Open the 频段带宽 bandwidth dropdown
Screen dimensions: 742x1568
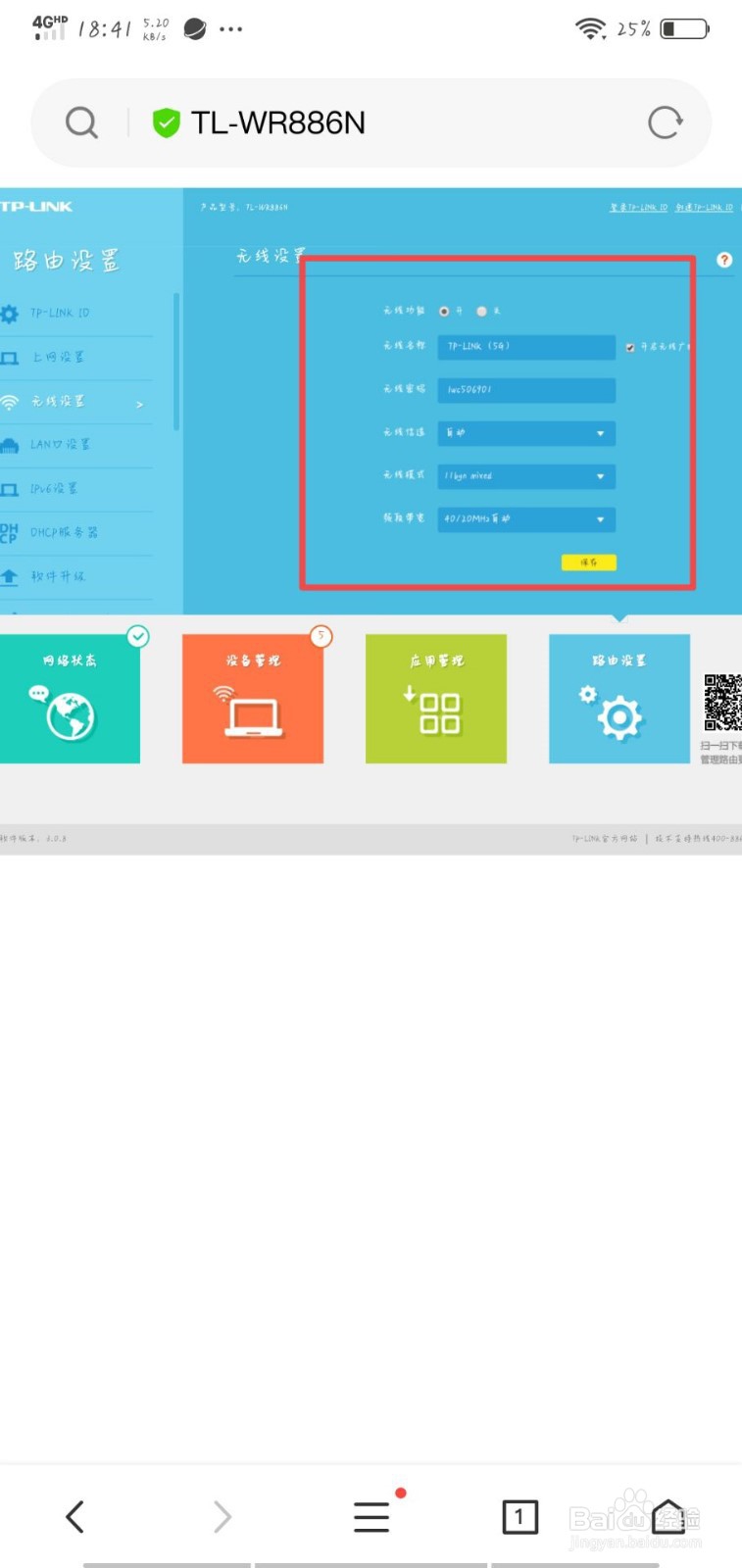click(x=526, y=518)
